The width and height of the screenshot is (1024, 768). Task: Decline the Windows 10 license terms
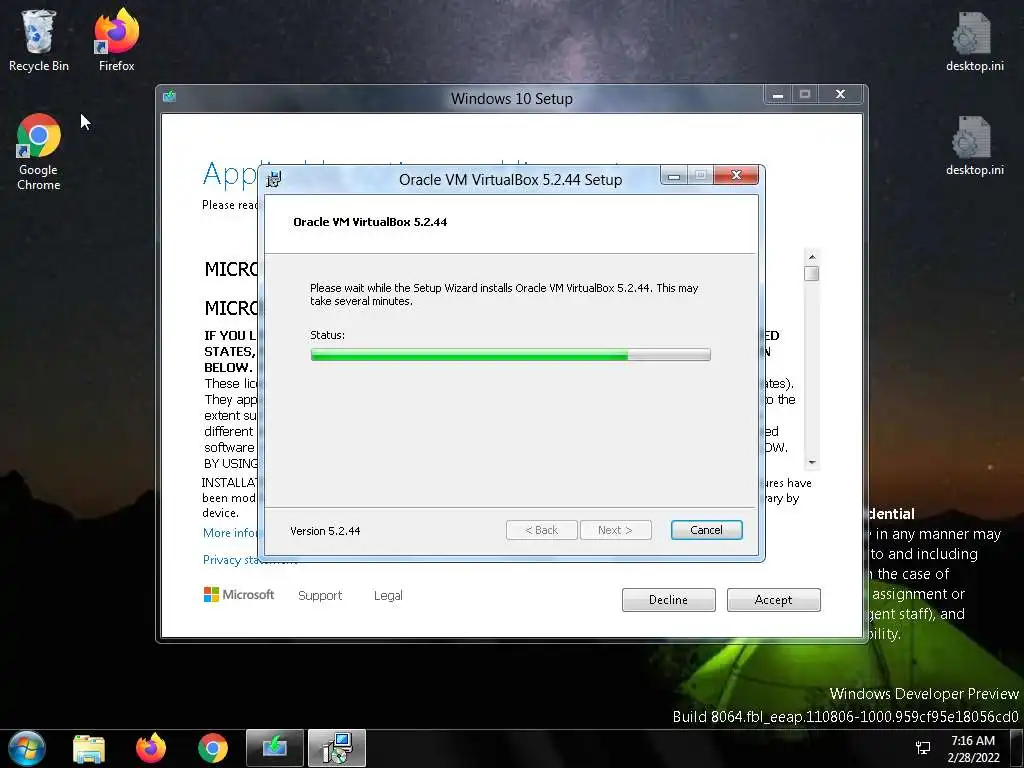pos(668,600)
